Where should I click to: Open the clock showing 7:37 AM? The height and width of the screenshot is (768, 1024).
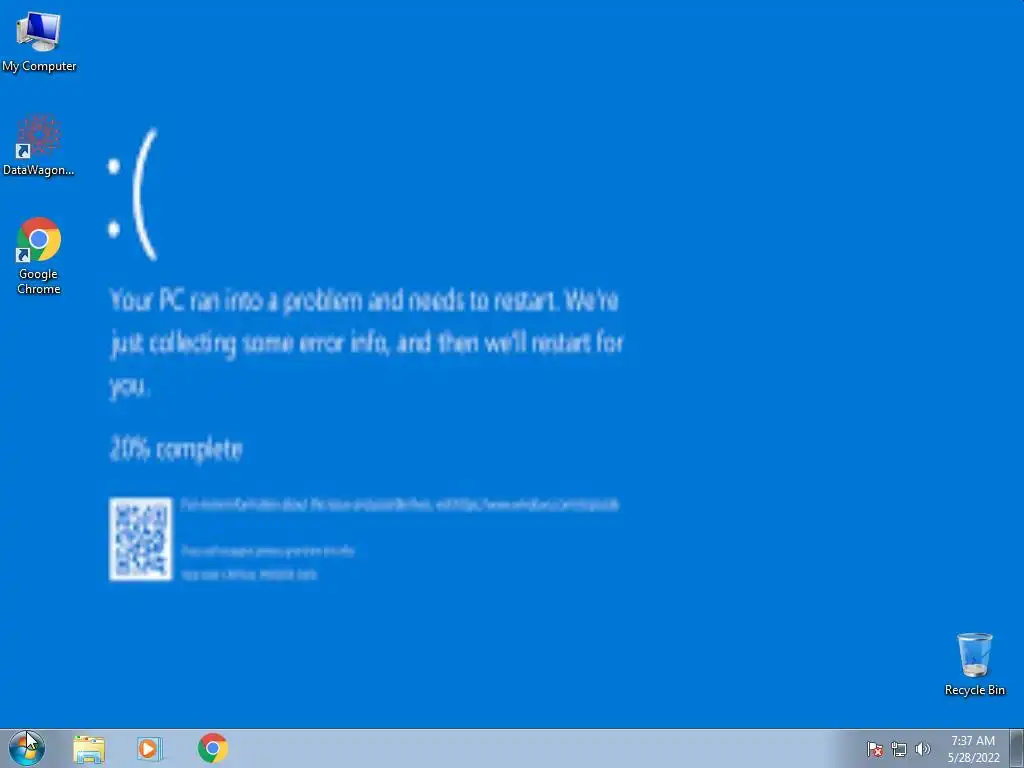(x=973, y=749)
